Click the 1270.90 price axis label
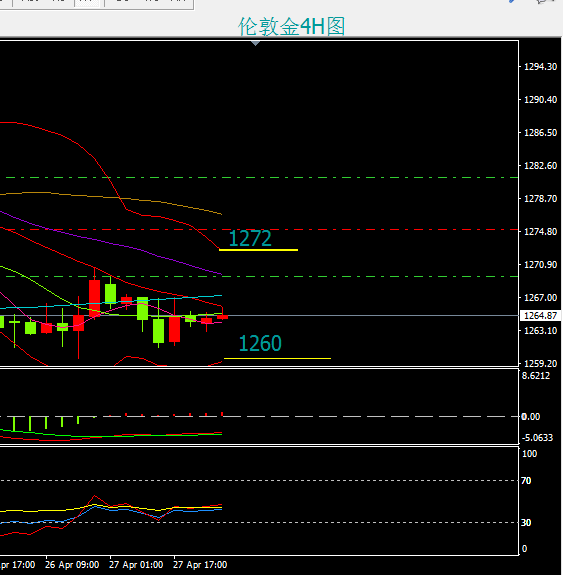 coord(540,265)
